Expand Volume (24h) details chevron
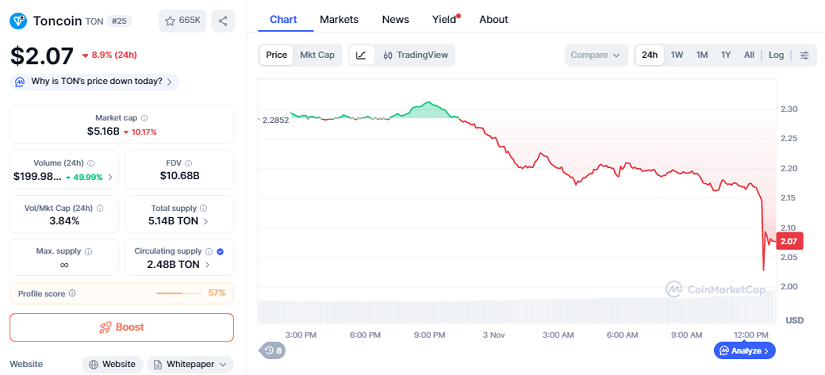Viewport: 825px width, 375px height. click(x=110, y=177)
